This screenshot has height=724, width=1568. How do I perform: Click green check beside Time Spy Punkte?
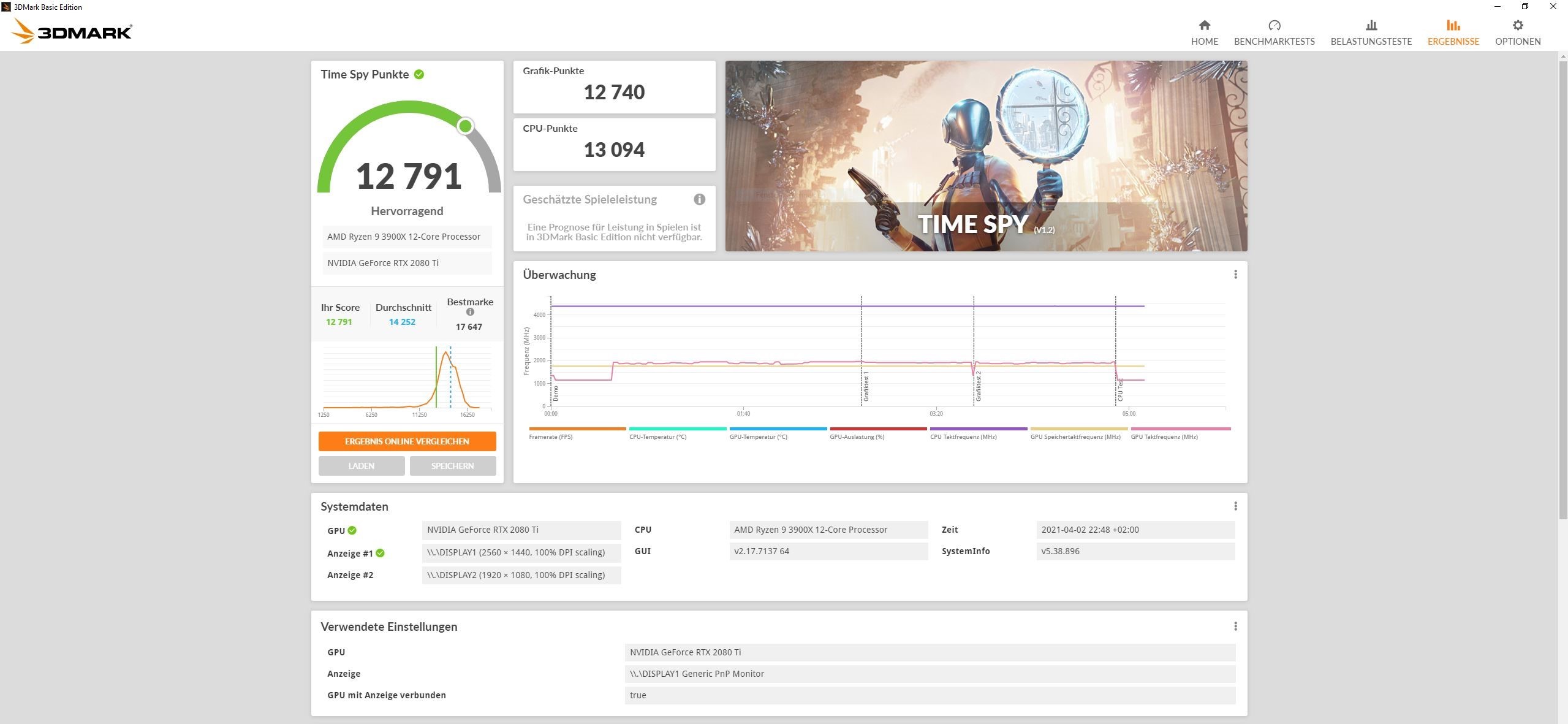point(419,75)
